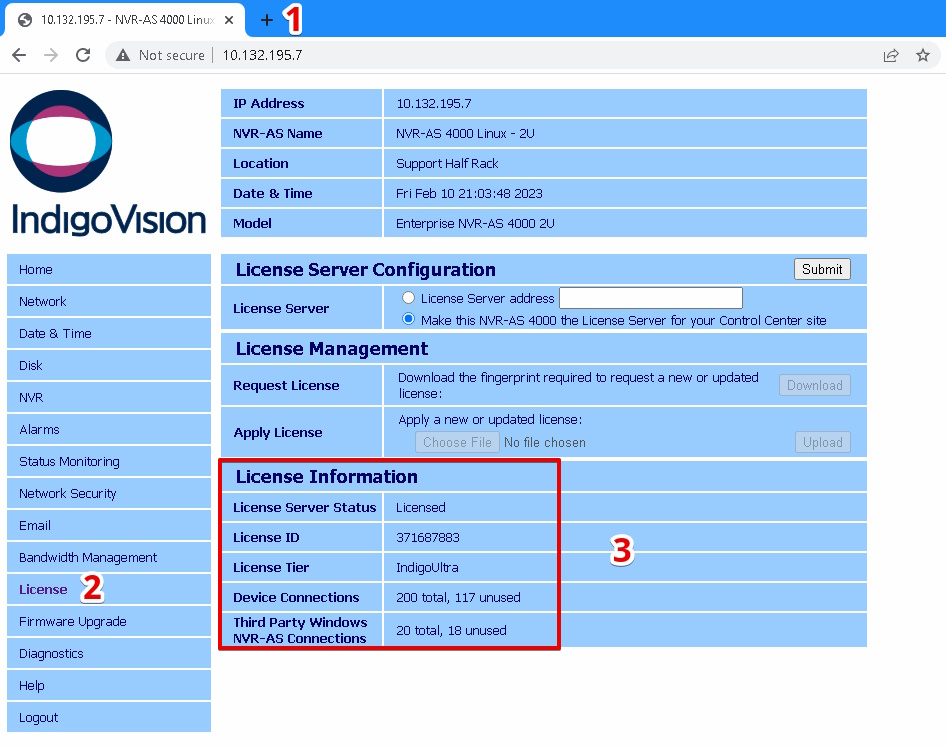The width and height of the screenshot is (946, 746).
Task: Click the browser back arrow
Action: 19,55
